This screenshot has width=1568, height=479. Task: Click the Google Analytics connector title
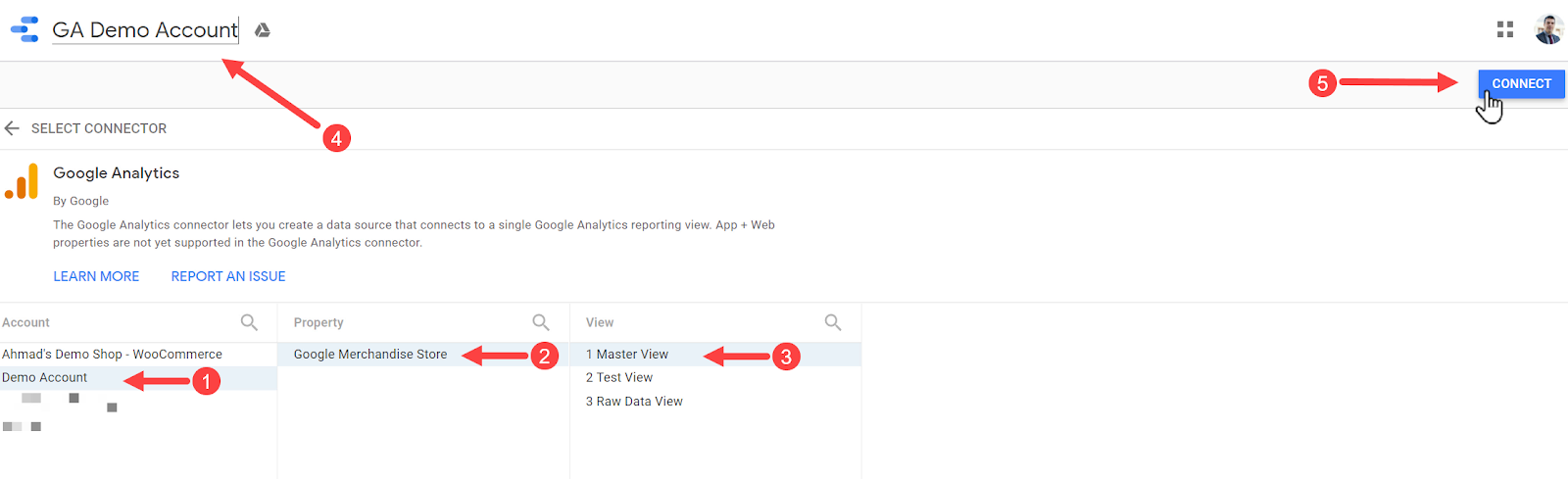(x=117, y=173)
